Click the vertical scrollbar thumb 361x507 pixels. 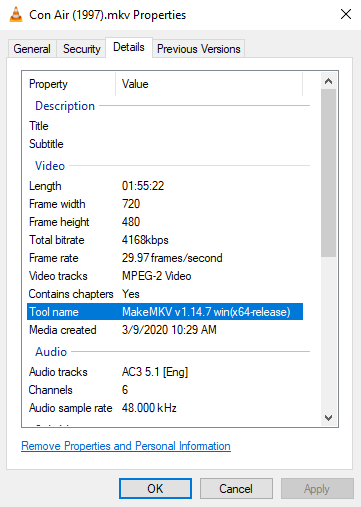click(x=329, y=173)
